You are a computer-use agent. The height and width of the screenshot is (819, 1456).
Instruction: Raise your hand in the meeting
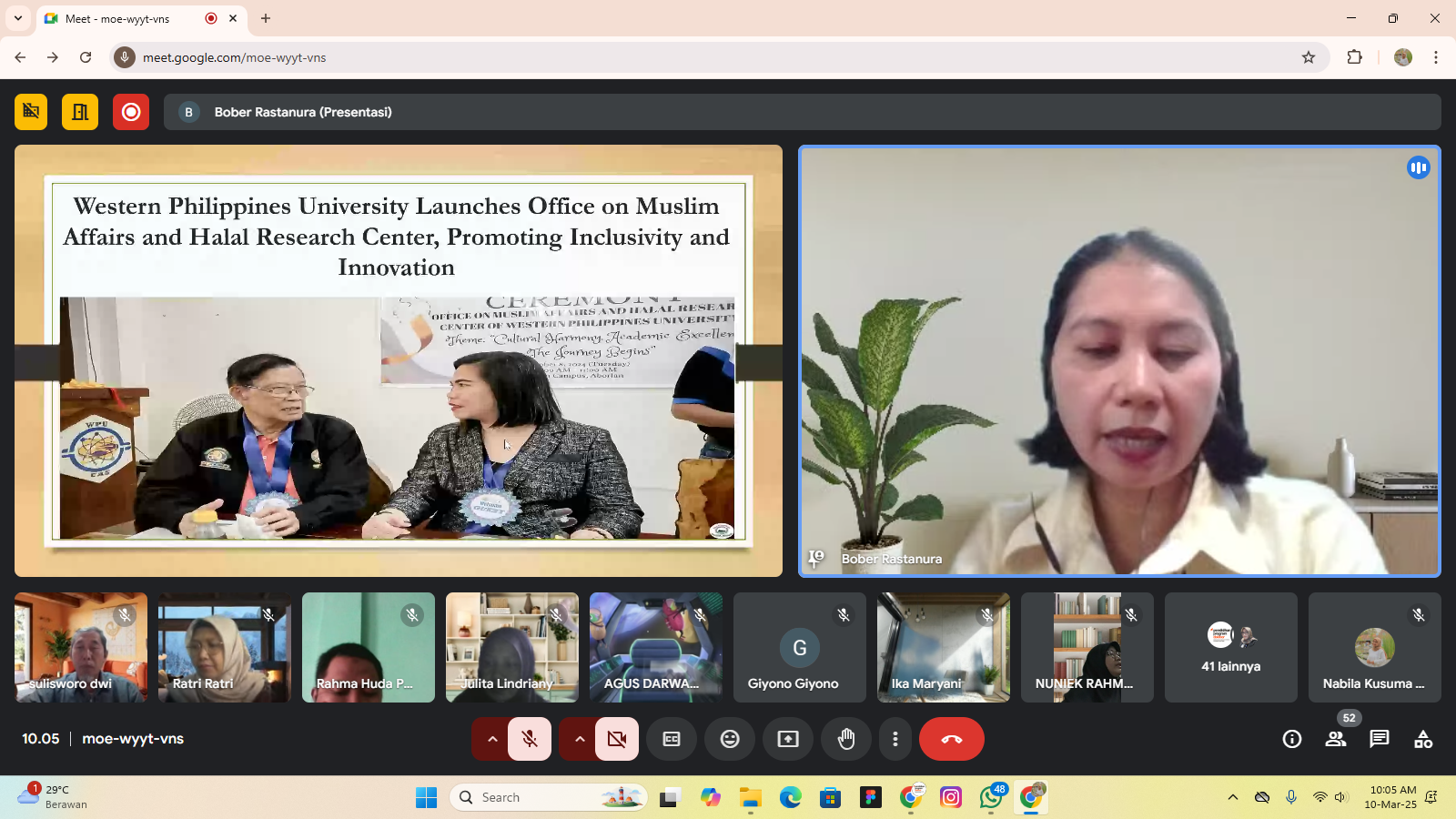[x=846, y=739]
